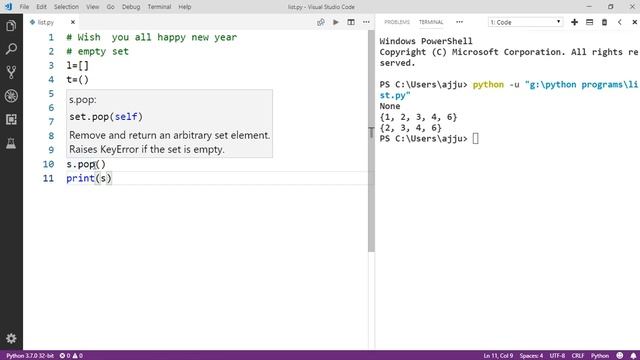Change language mode Python
The image size is (640, 360).
[x=600, y=356]
